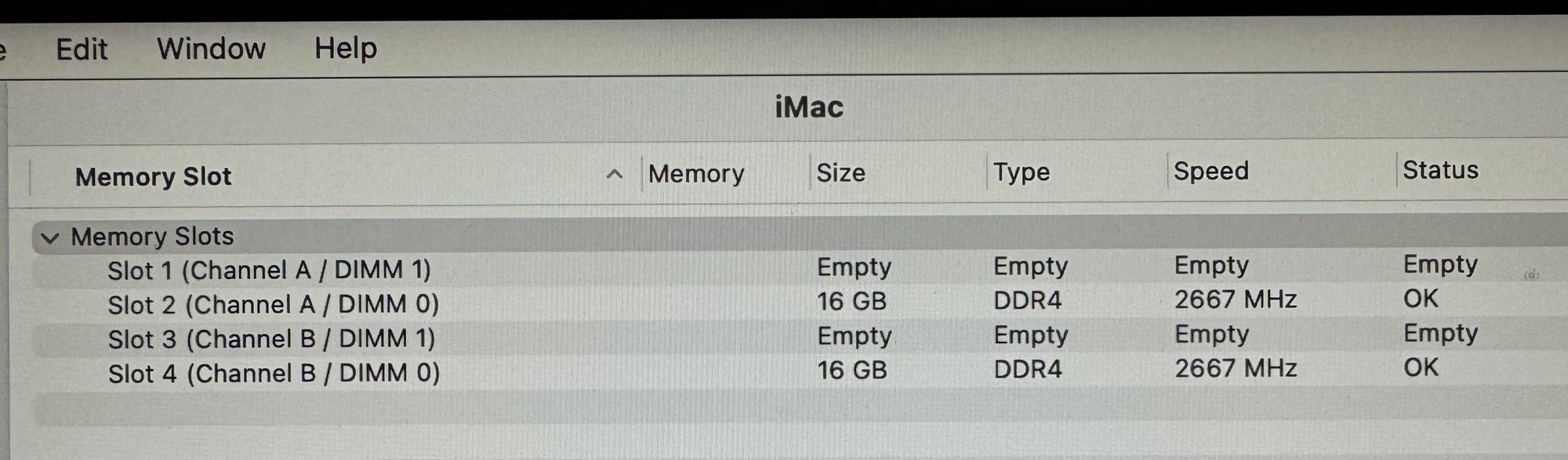This screenshot has width=1568, height=460.
Task: Click the 2667 MHz speed for Slot 2
Action: pos(1236,299)
